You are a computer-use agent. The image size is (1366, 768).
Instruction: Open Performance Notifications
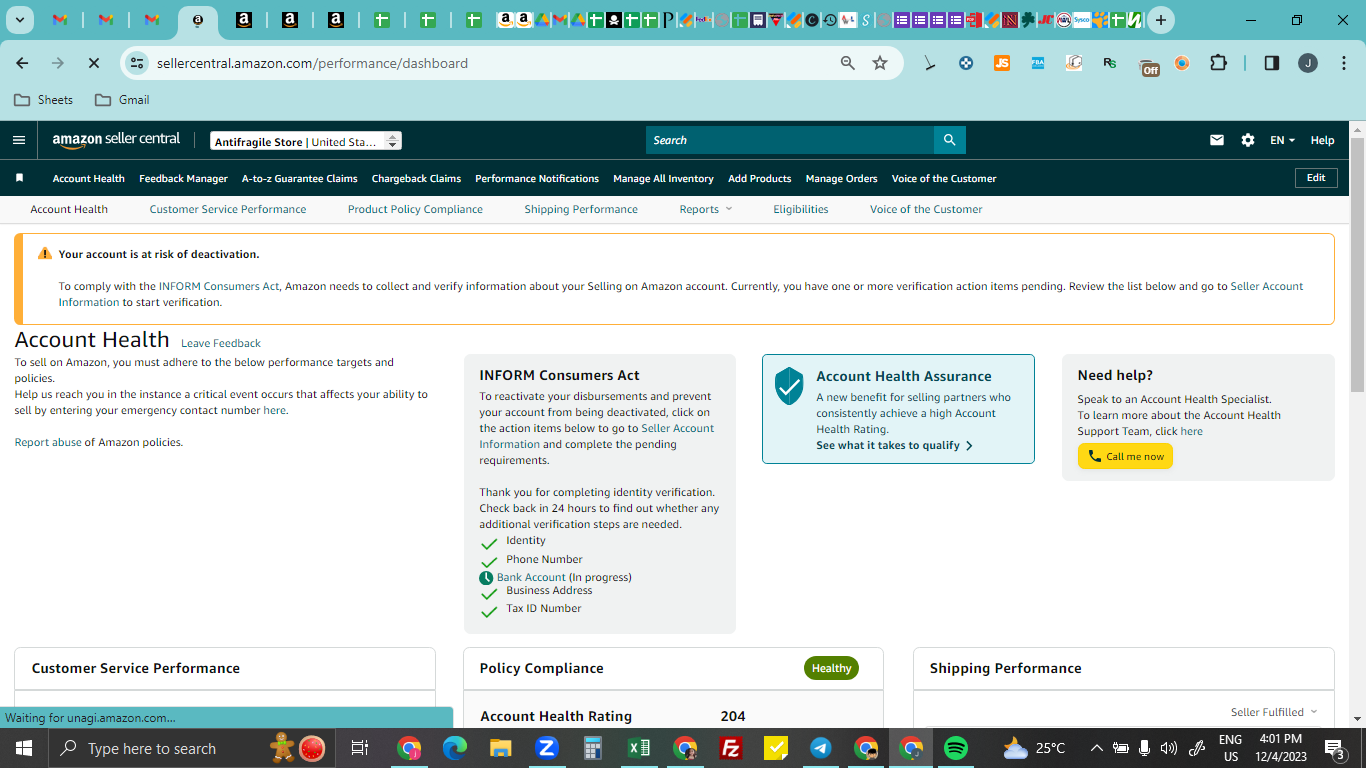point(537,178)
